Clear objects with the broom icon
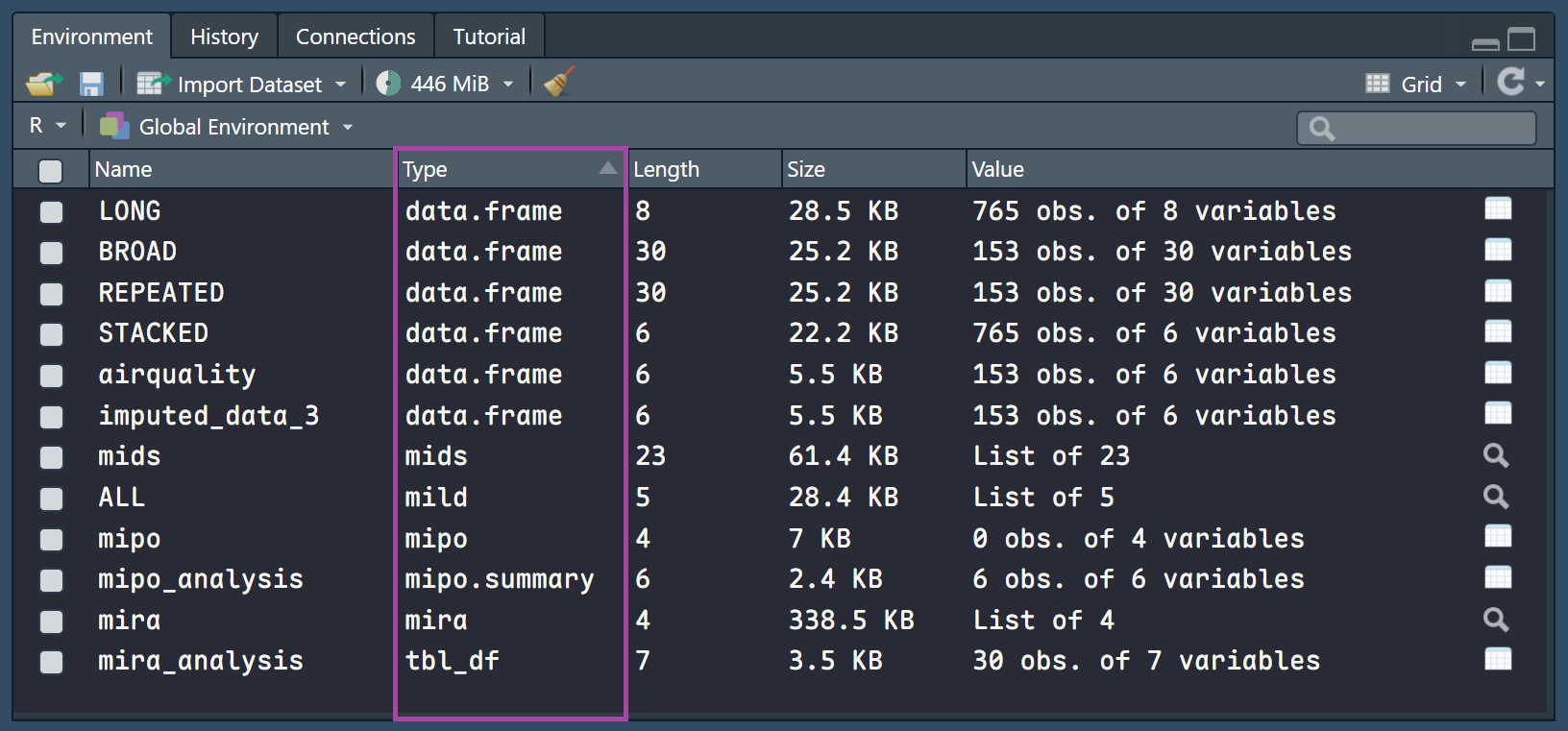The height and width of the screenshot is (731, 1568). pos(559,83)
